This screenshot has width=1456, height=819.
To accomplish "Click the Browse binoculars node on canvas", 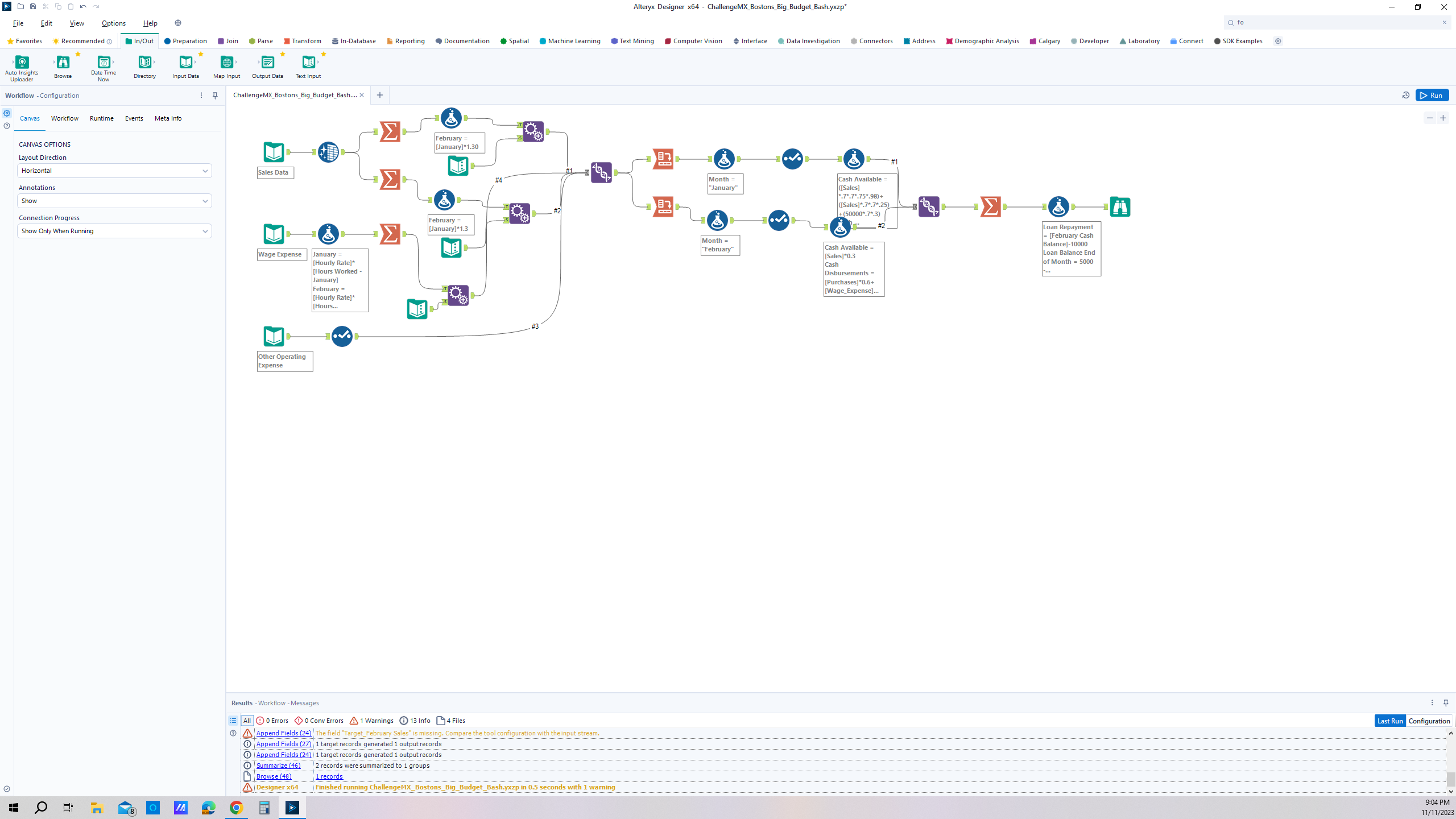I will click(1119, 206).
